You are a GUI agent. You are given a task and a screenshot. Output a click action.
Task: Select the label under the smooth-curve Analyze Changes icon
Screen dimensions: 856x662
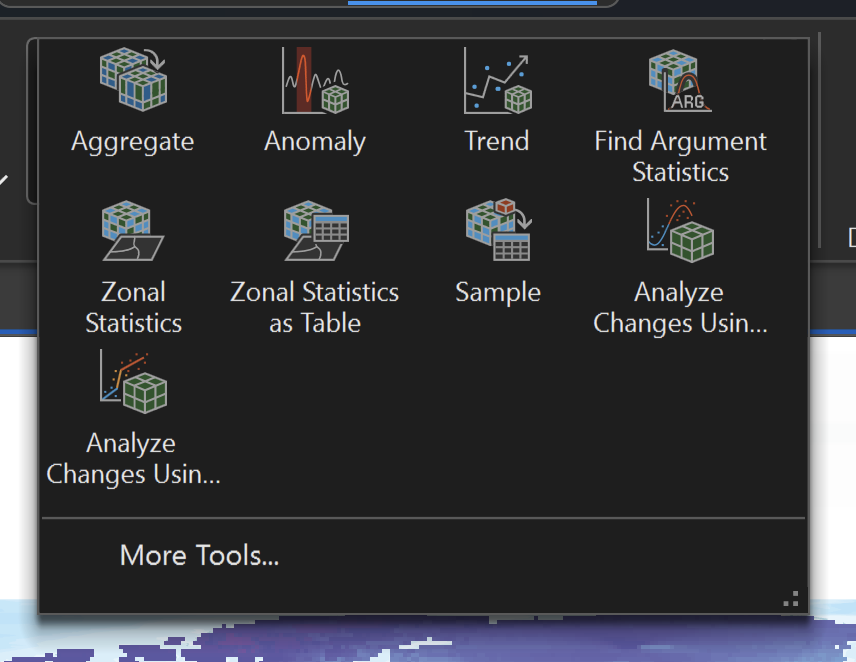pyautogui.click(x=680, y=308)
